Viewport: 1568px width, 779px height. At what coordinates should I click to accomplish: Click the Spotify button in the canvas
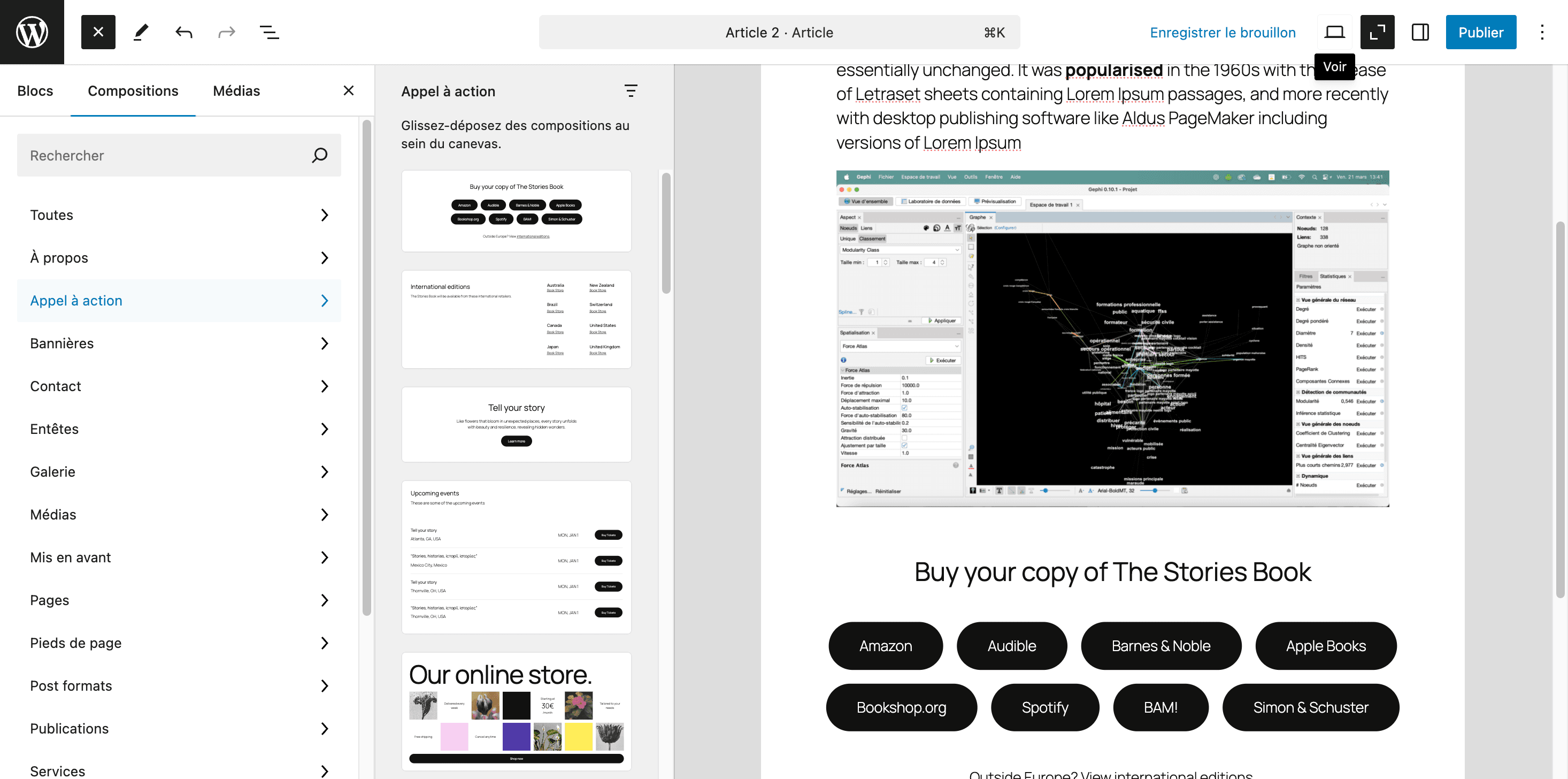(x=1044, y=707)
